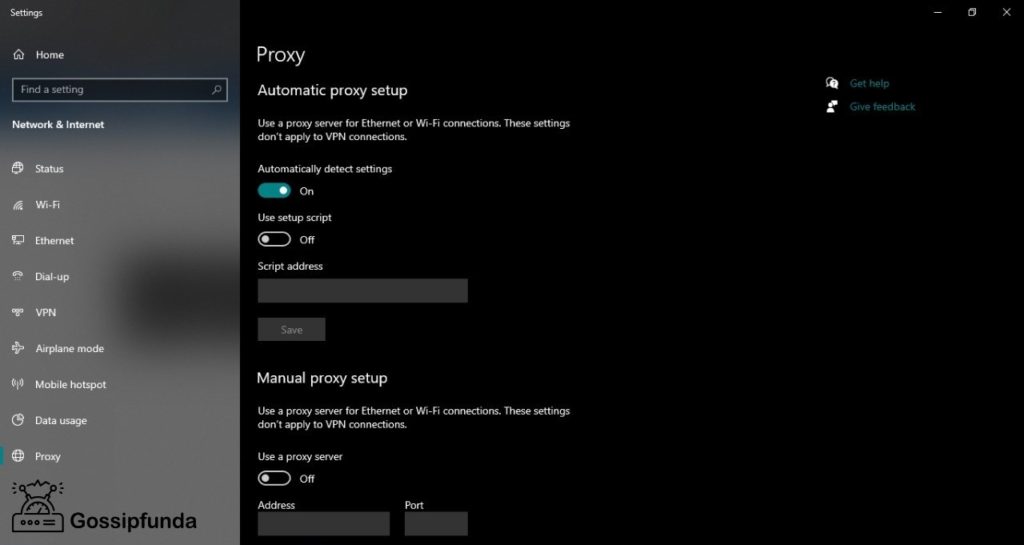The image size is (1024, 545).
Task: Close the Settings window
Action: point(1006,12)
